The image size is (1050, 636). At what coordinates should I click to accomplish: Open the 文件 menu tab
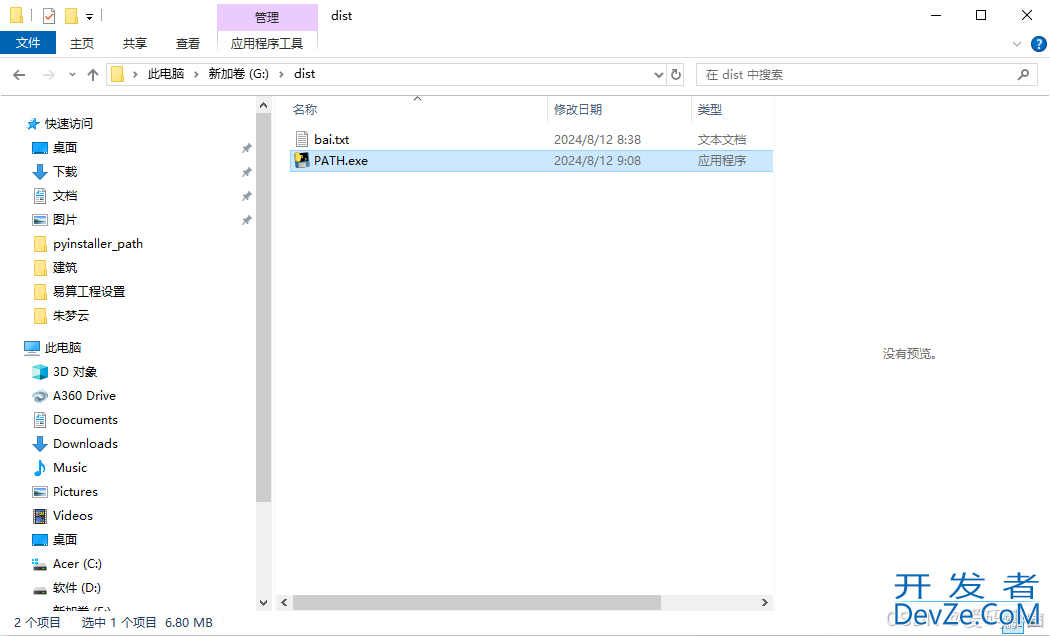click(28, 43)
